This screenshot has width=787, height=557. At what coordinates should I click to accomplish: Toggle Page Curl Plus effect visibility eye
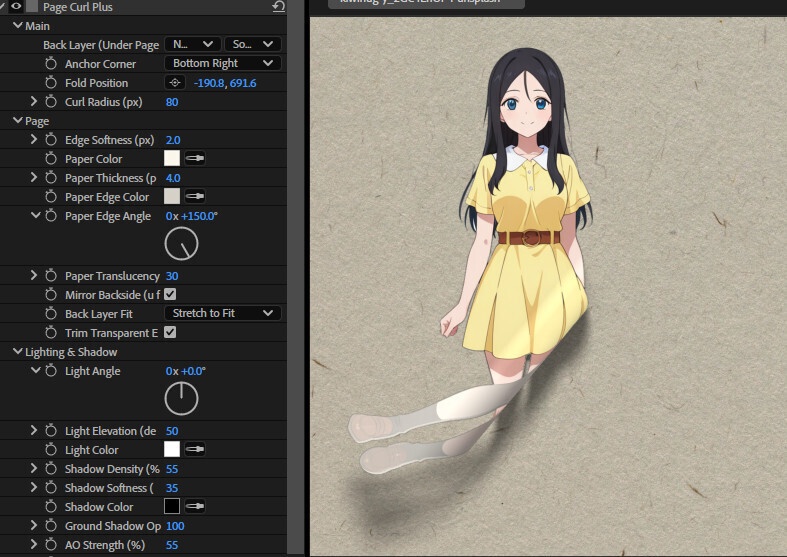[x=16, y=6]
